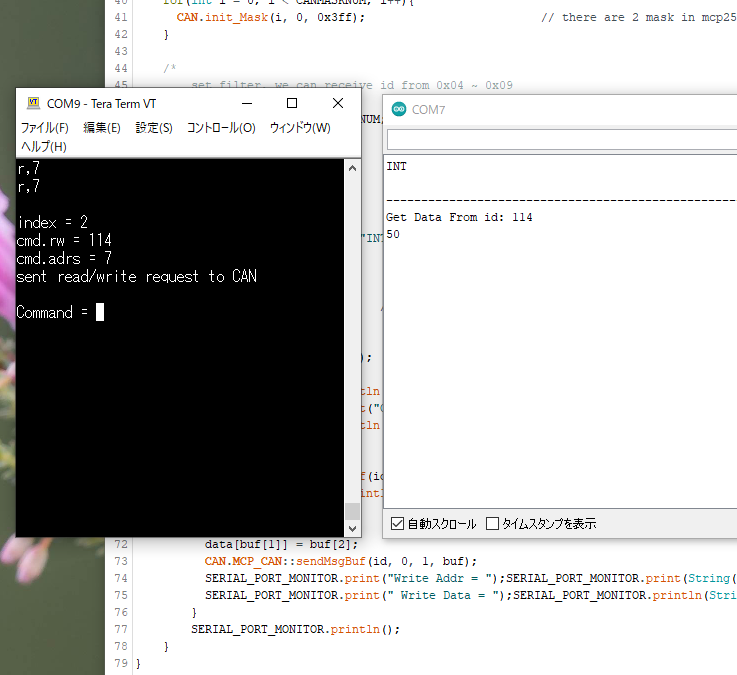Open the 設定(S) menu in Tera Term
The width and height of the screenshot is (737, 675).
(x=154, y=128)
